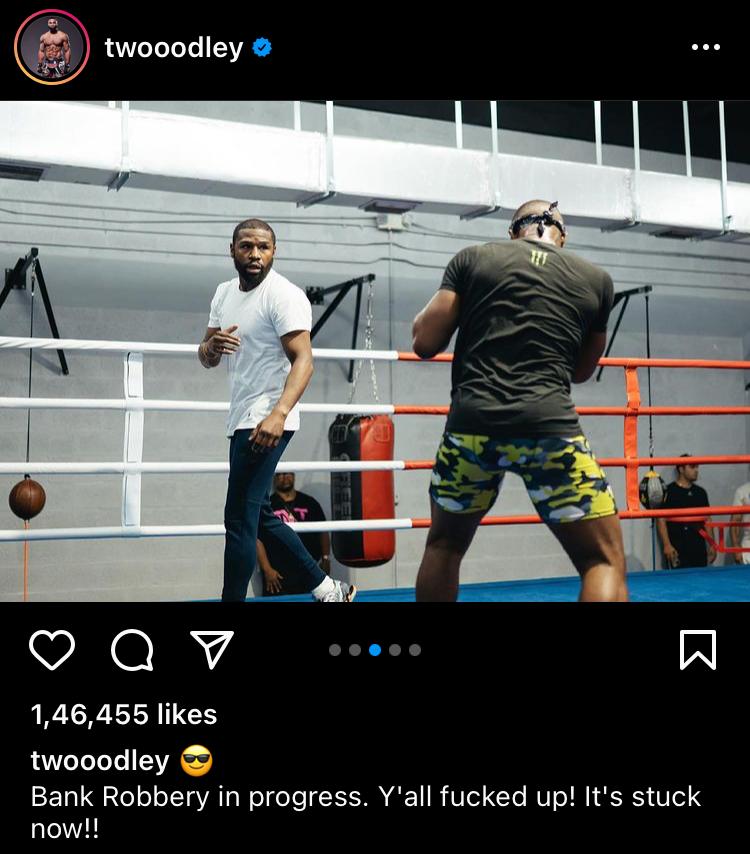This screenshot has width=750, height=854.
Task: Open the twooodley username in header
Action: click(174, 48)
